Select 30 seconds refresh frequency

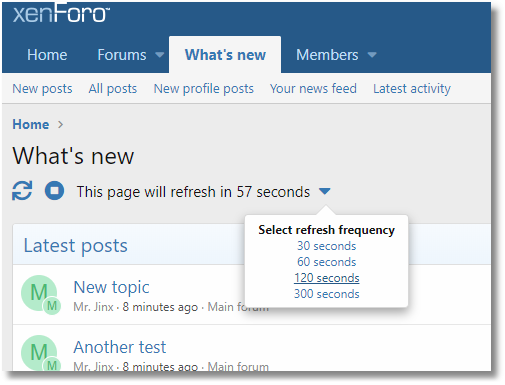tap(326, 246)
